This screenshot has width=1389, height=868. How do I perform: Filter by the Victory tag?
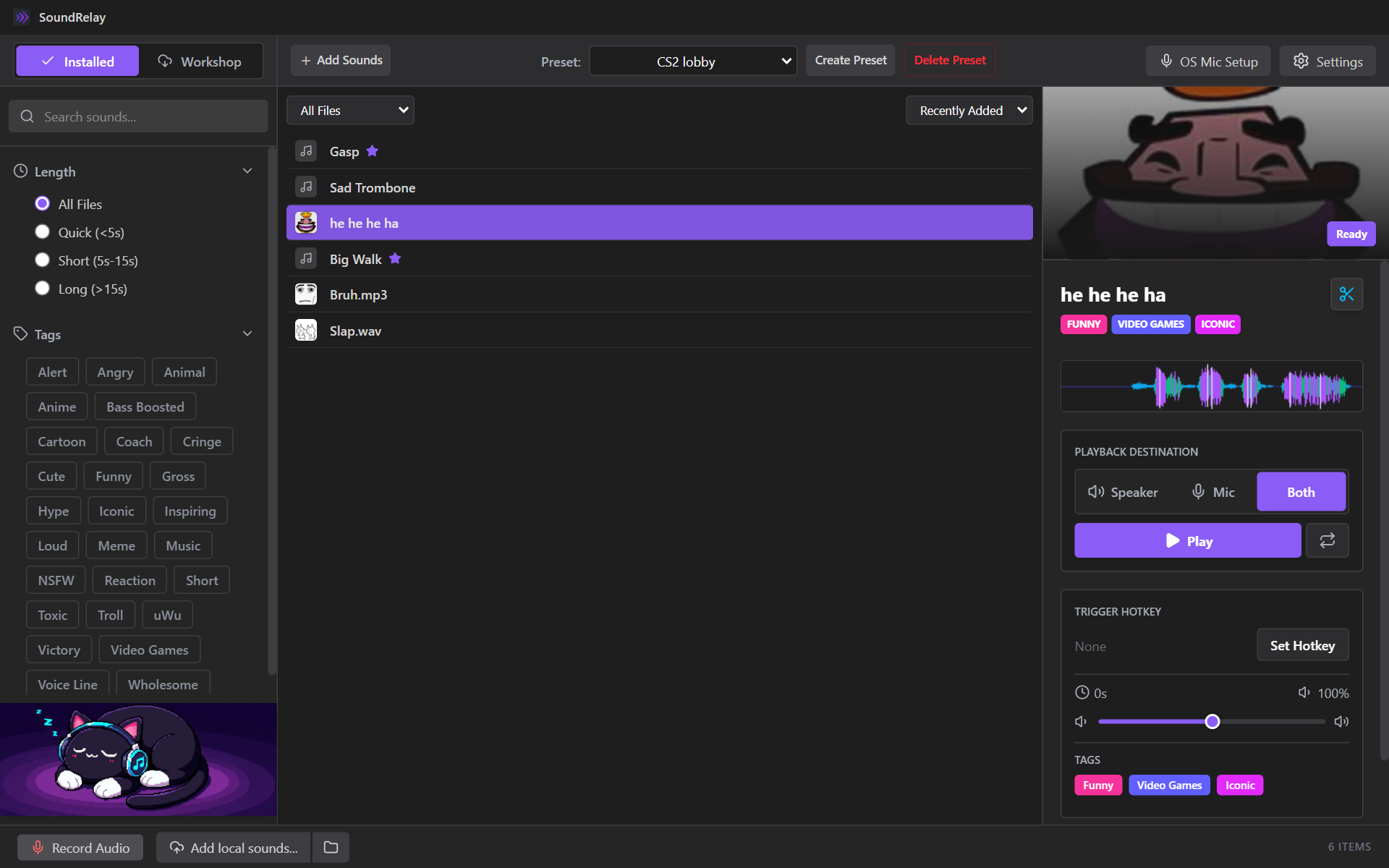pos(59,650)
